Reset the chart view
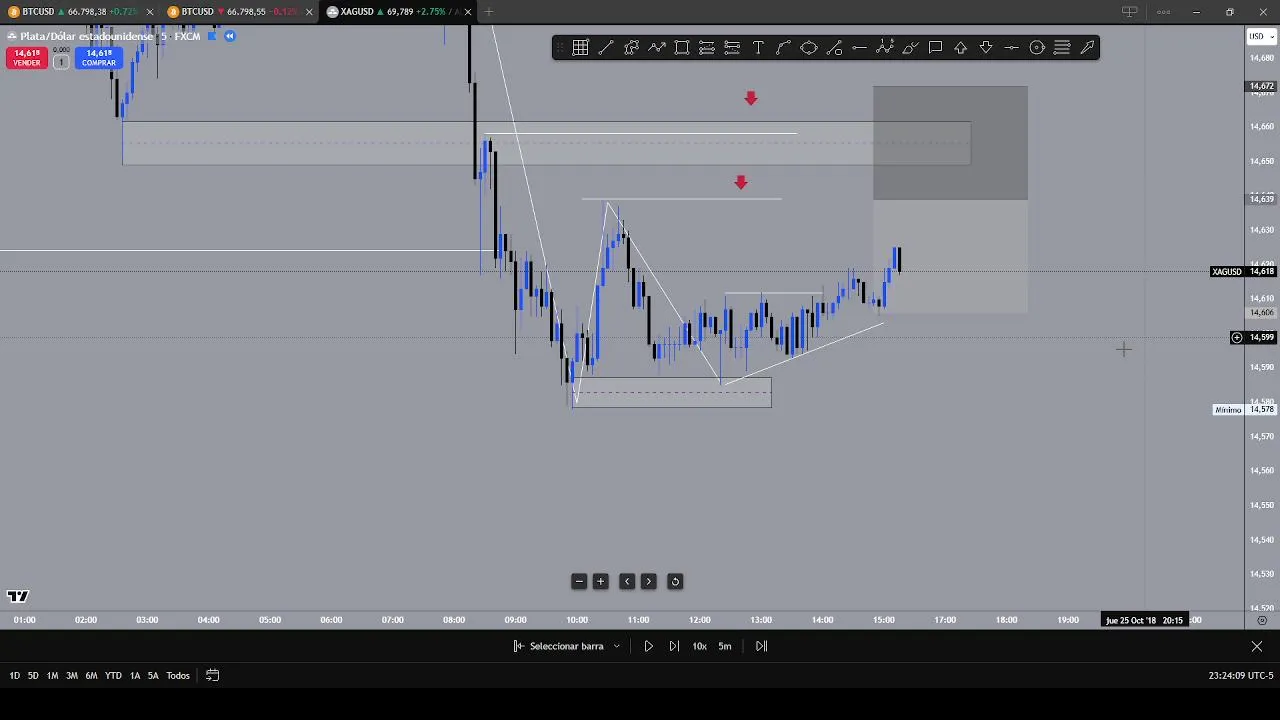Screen dimensions: 1280x720 (x=675, y=581)
